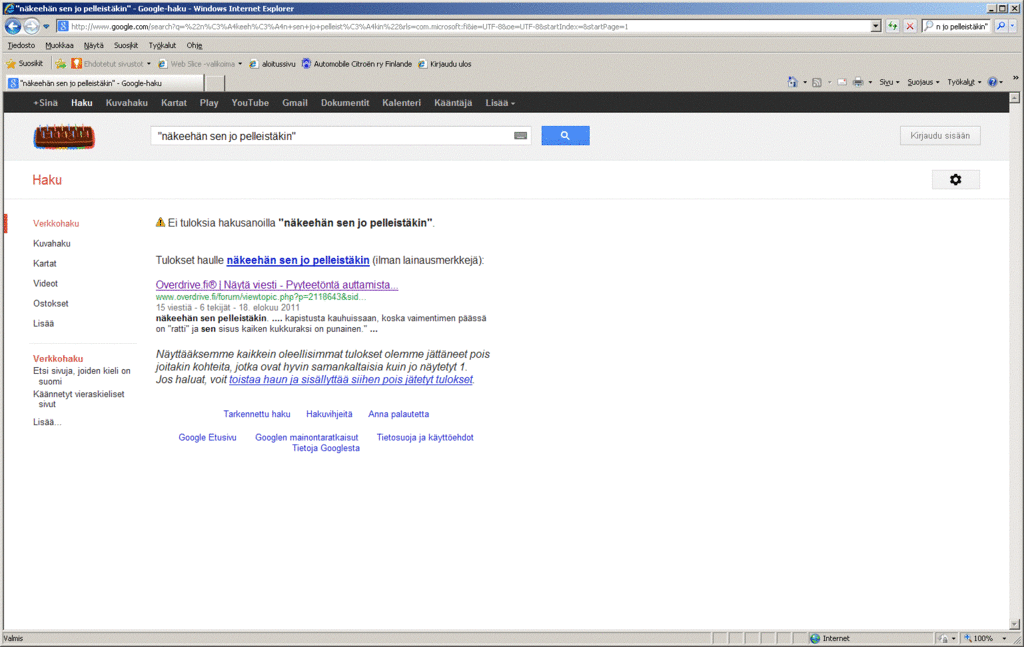Screen dimensions: 1024x647
Task: Select Kuvahaku in left sidebar
Action: coord(52,243)
